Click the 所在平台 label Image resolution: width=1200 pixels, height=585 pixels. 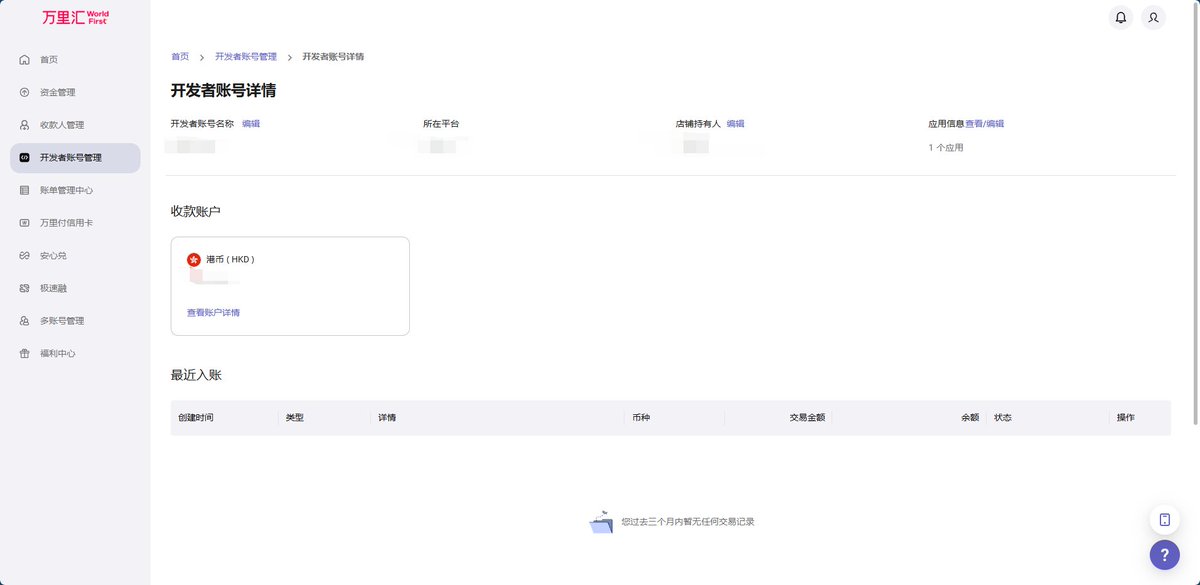(441, 124)
